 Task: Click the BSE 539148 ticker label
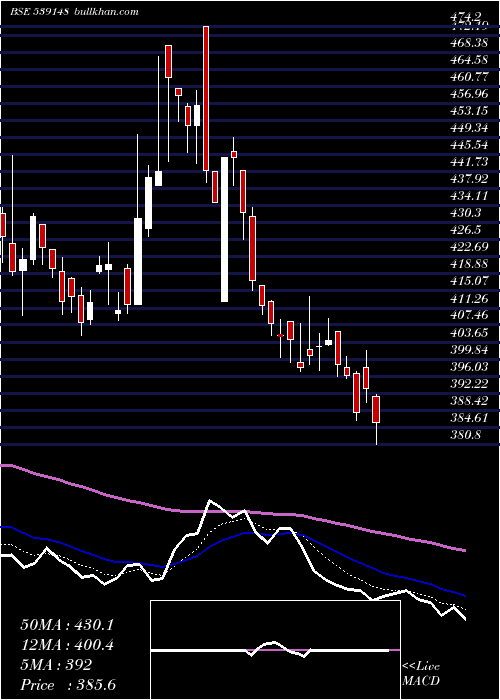tap(39, 12)
